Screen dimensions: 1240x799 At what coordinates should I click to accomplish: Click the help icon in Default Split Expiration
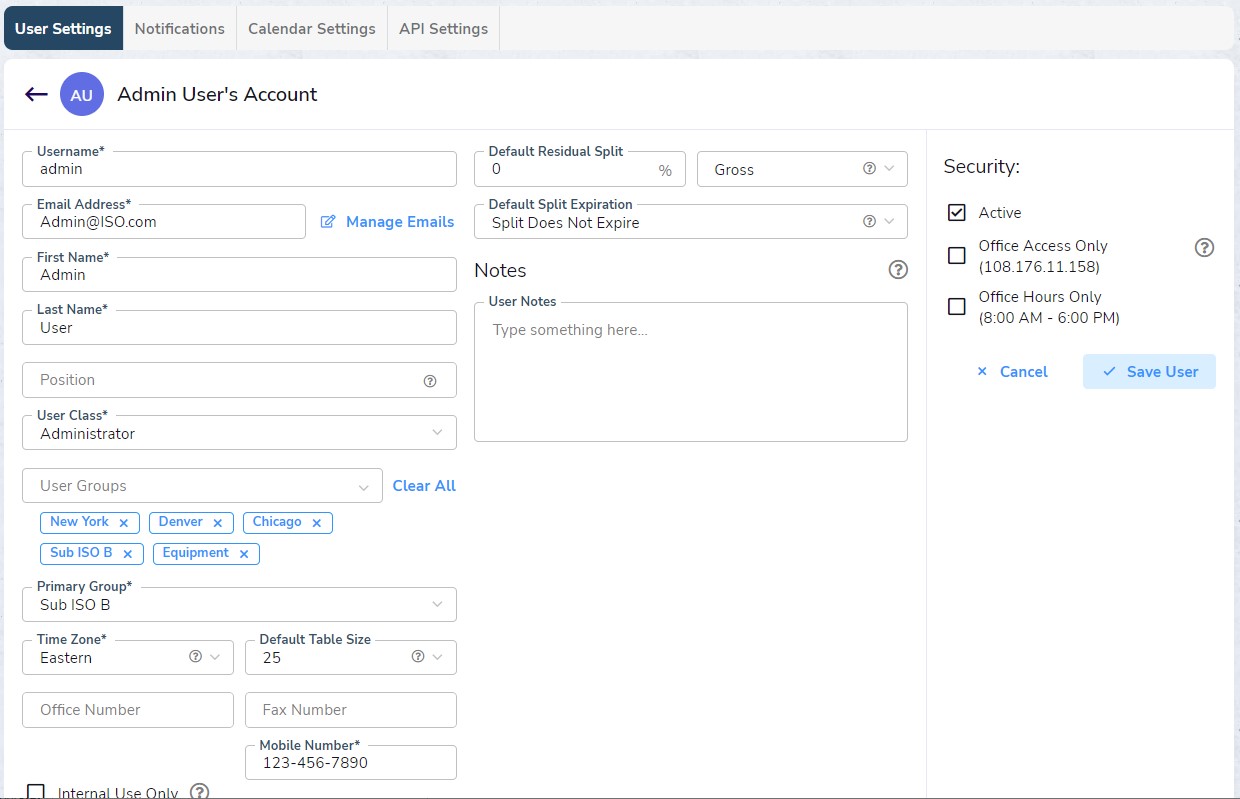click(x=869, y=222)
